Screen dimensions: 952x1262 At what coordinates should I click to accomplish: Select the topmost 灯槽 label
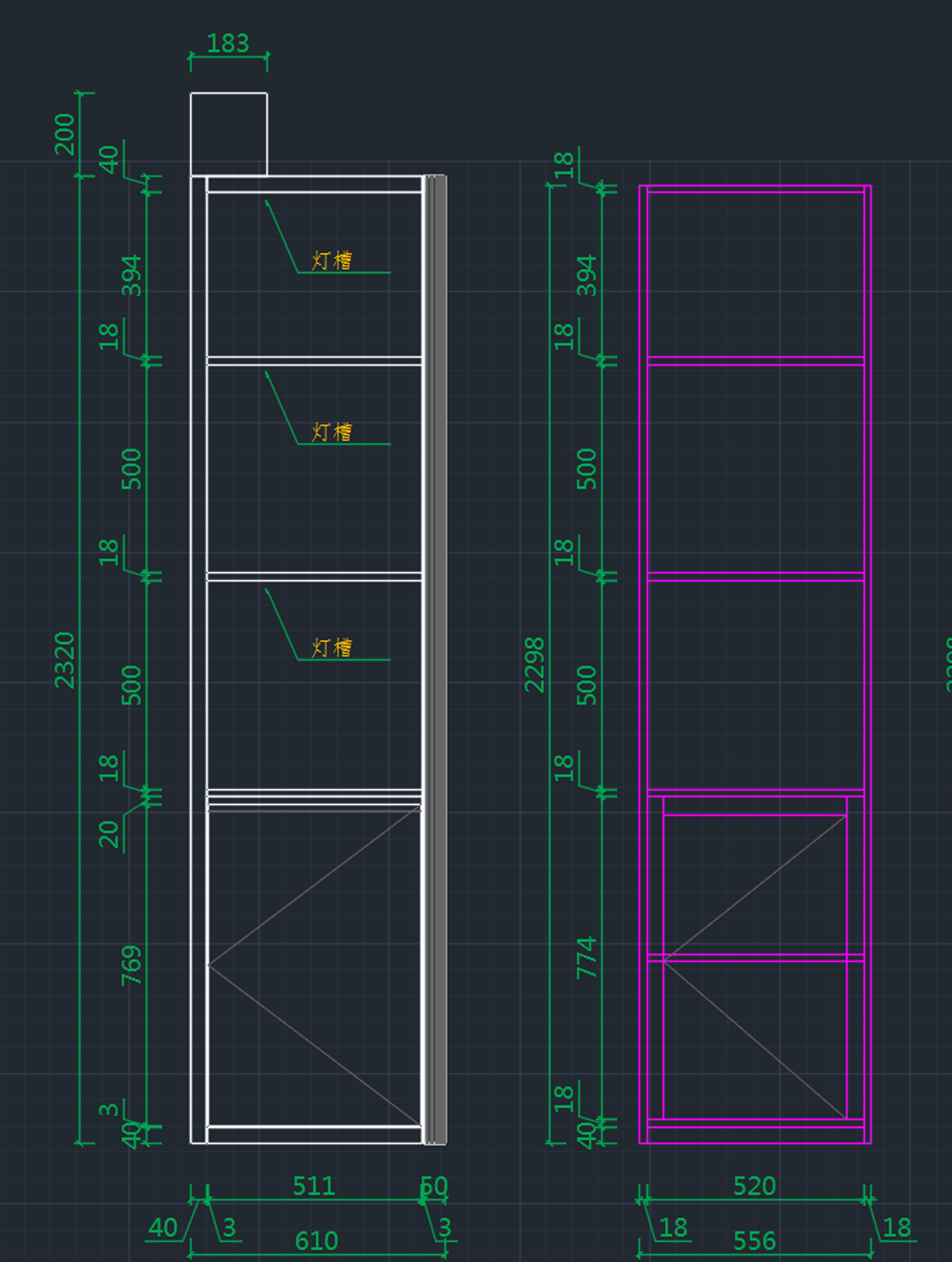pyautogui.click(x=332, y=260)
